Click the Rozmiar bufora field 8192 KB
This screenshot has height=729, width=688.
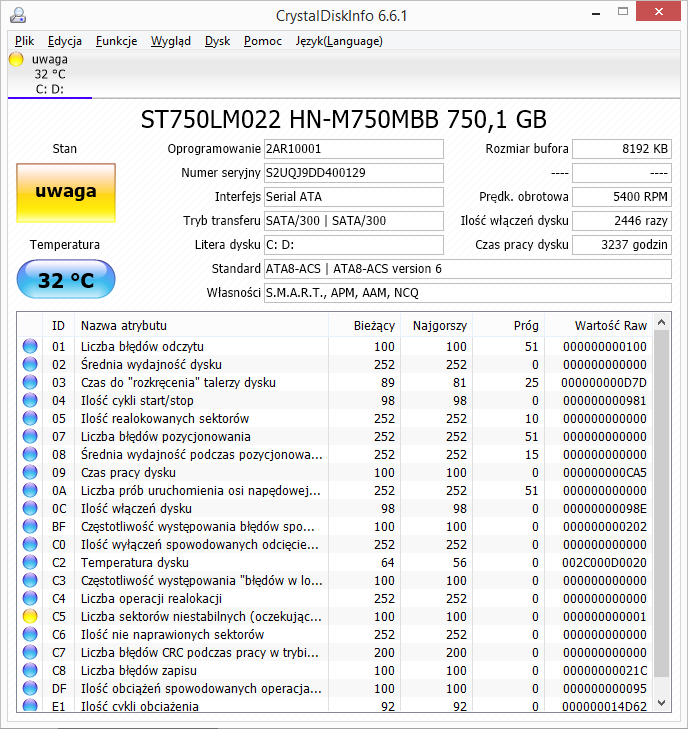pos(622,149)
